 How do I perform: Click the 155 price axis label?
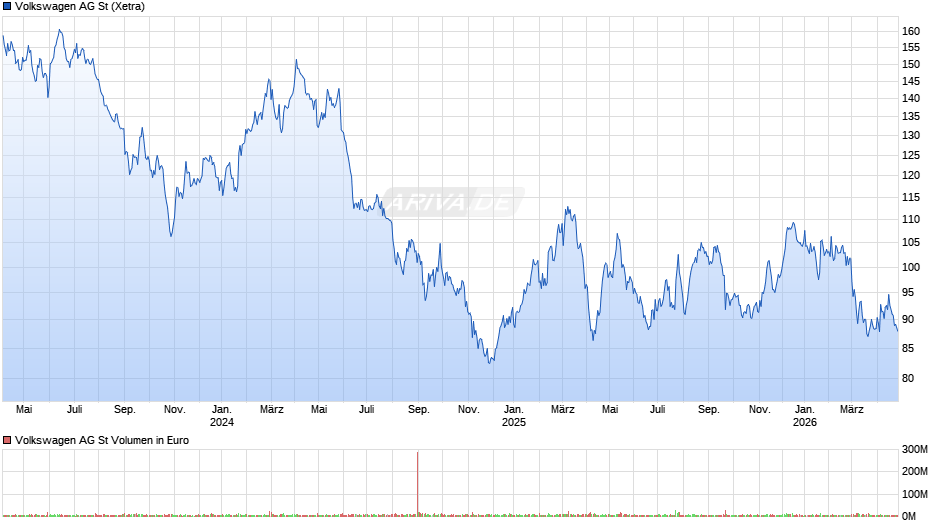coord(911,47)
